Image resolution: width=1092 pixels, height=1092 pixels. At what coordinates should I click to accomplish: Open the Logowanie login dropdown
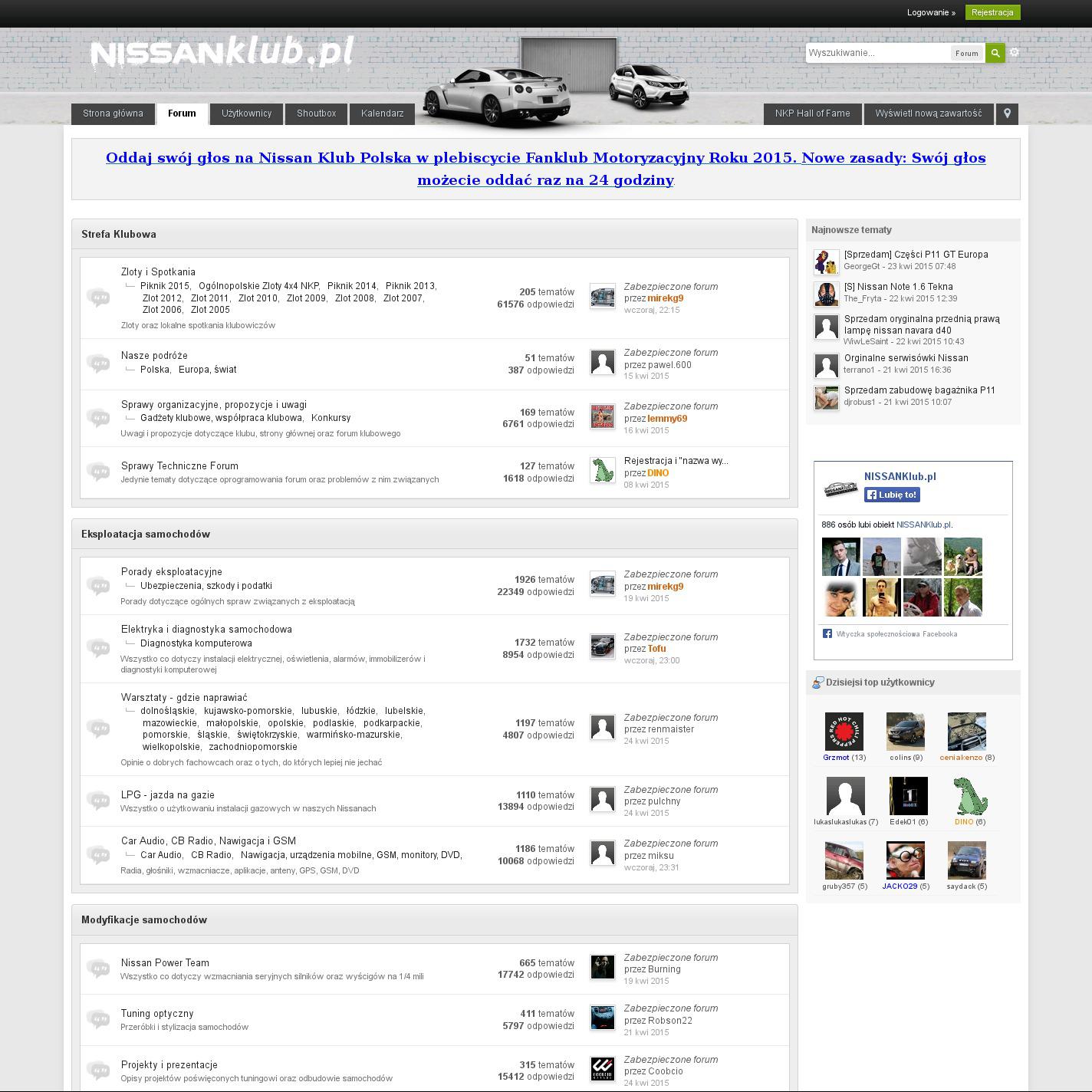(x=931, y=12)
